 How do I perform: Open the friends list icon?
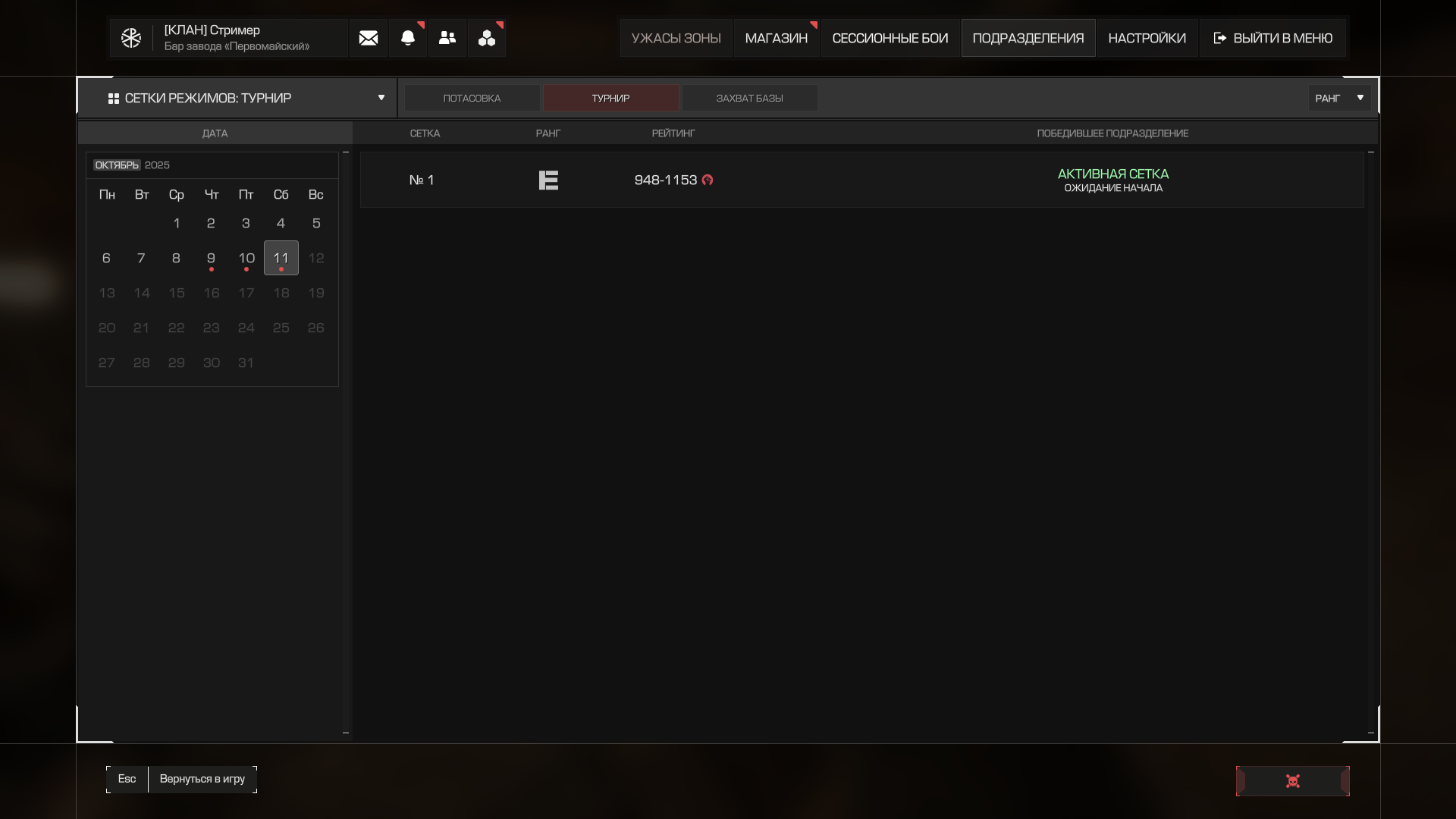pyautogui.click(x=447, y=38)
